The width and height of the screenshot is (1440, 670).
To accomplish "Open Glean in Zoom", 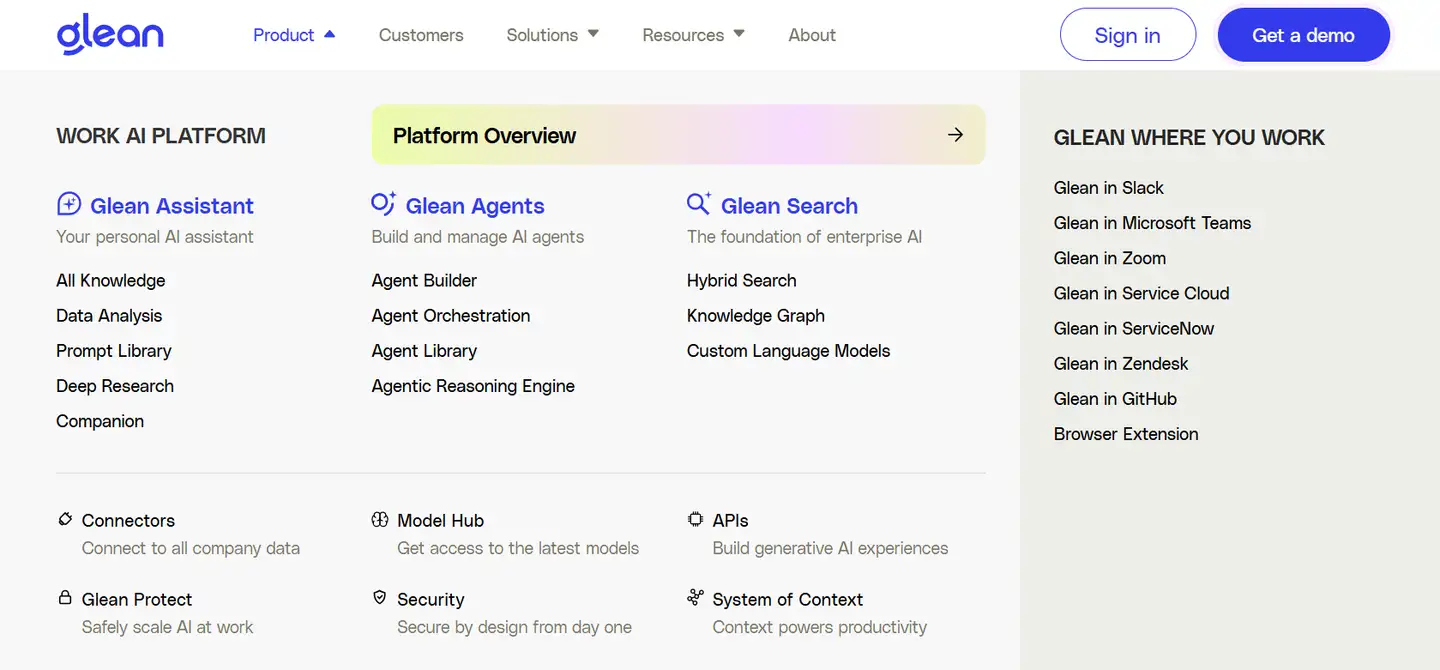I will pos(1110,258).
